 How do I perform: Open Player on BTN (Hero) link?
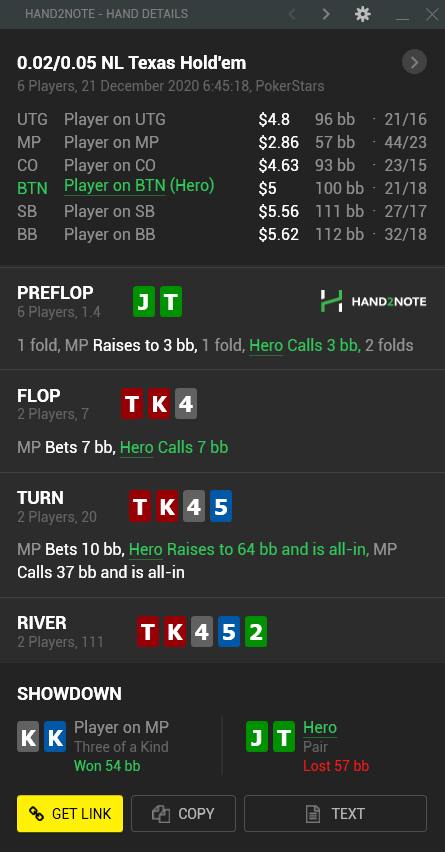click(x=139, y=186)
